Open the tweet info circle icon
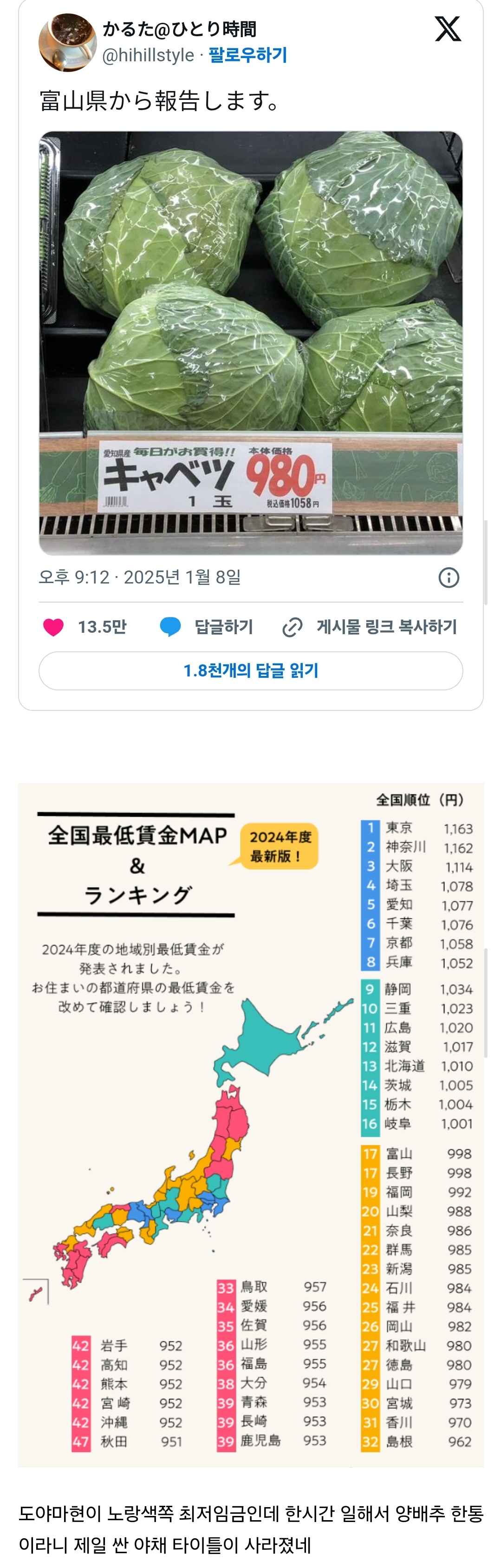This screenshot has width=501, height=1568. point(449,577)
